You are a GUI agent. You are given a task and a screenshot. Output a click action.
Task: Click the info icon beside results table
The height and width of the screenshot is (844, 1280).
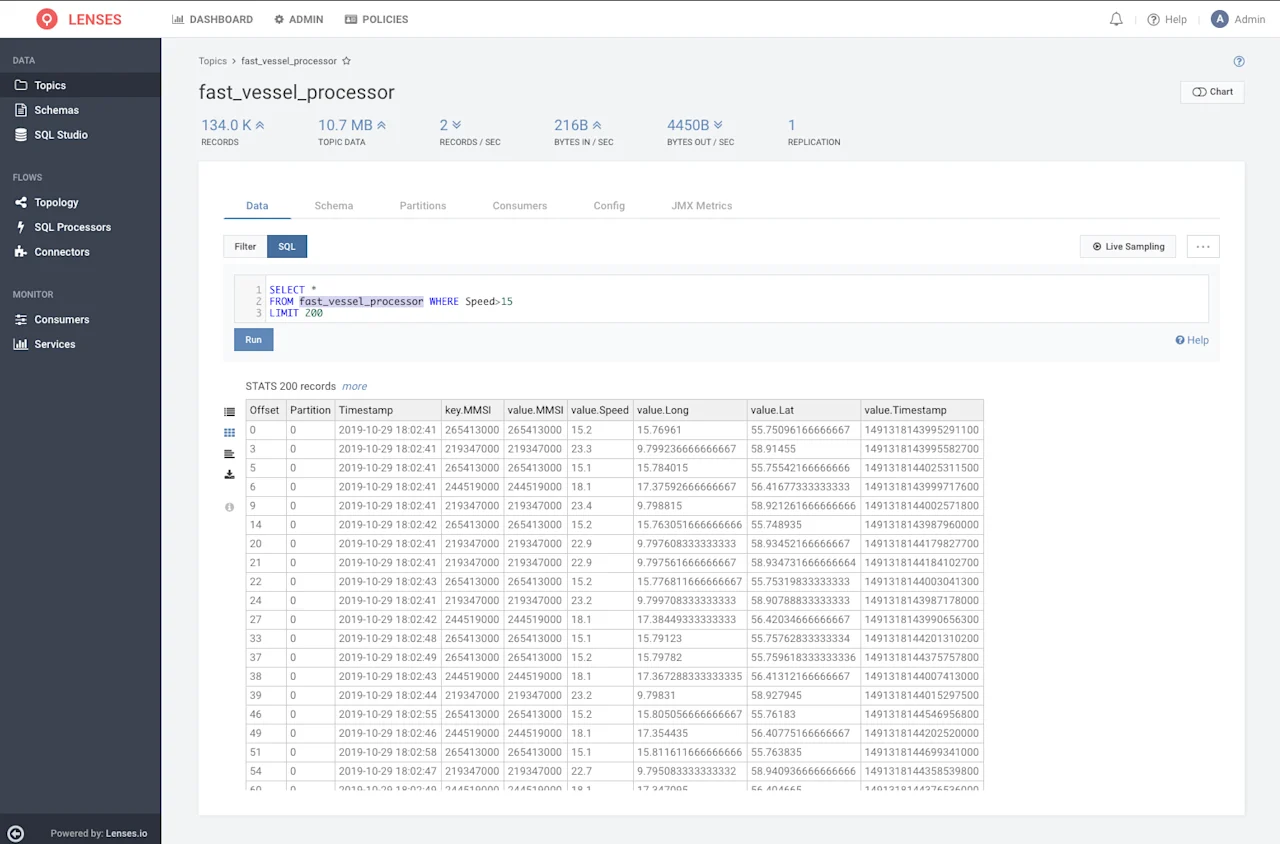pos(229,507)
